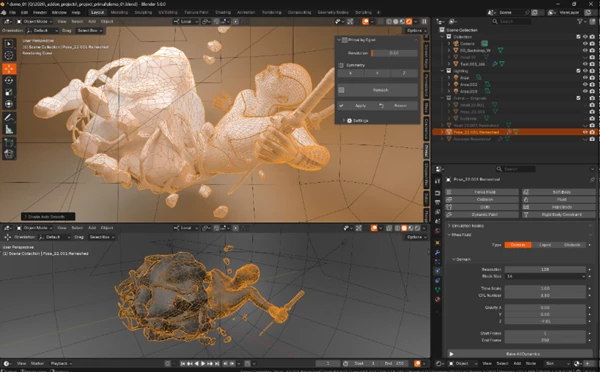The image size is (600, 372).
Task: Open the Object properties tab icon
Action: (x=437, y=243)
